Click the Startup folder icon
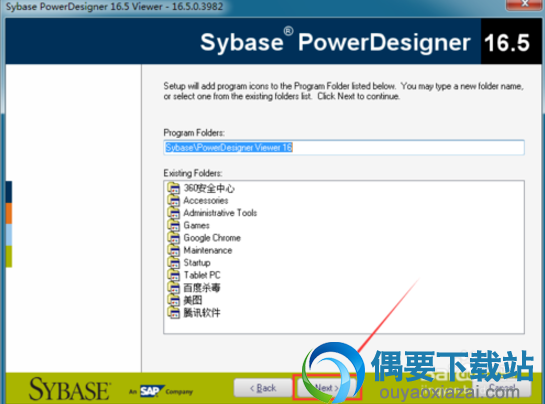This screenshot has width=545, height=404. click(173, 263)
